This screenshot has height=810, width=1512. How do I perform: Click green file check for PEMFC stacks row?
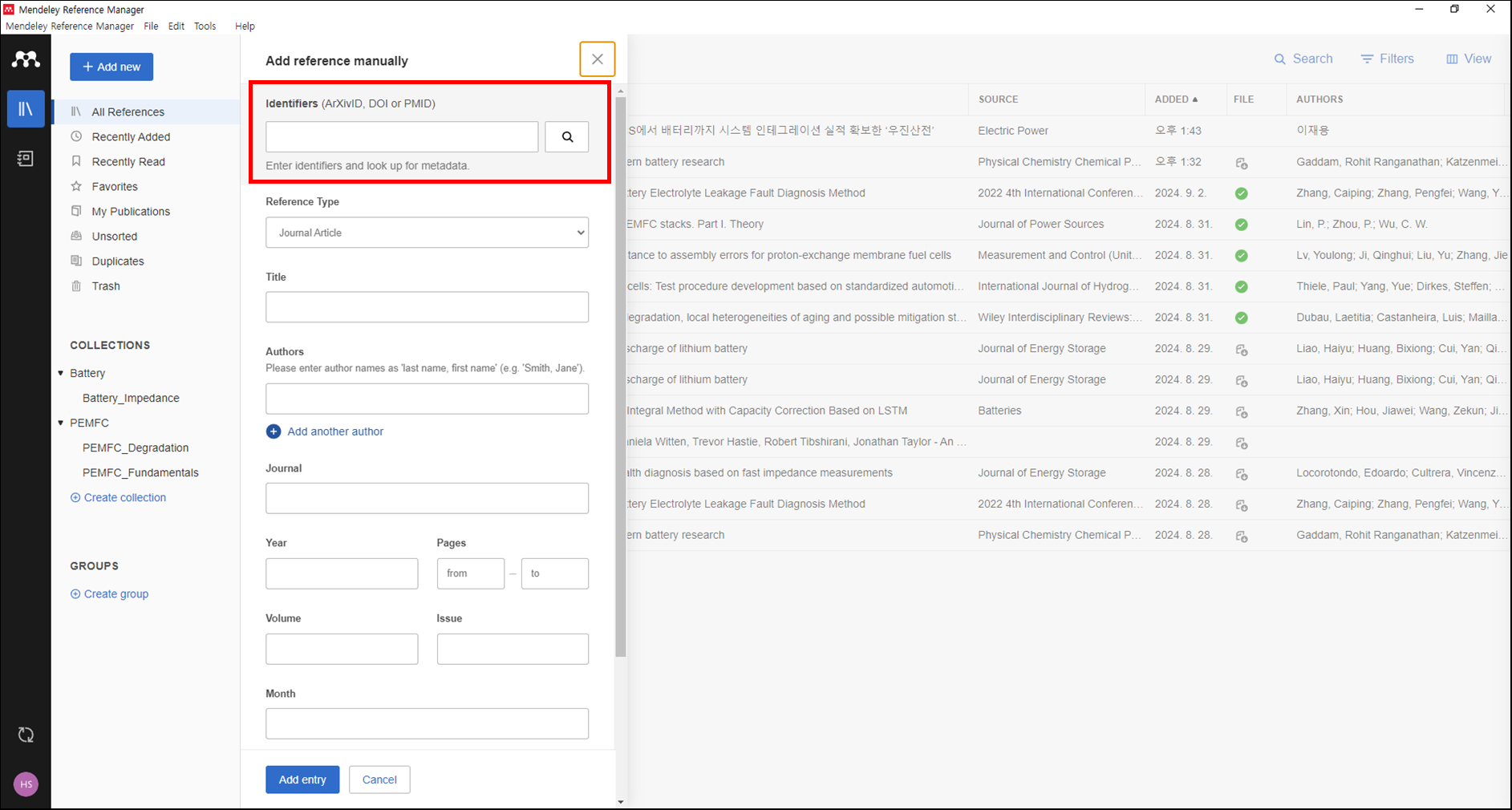point(1242,225)
